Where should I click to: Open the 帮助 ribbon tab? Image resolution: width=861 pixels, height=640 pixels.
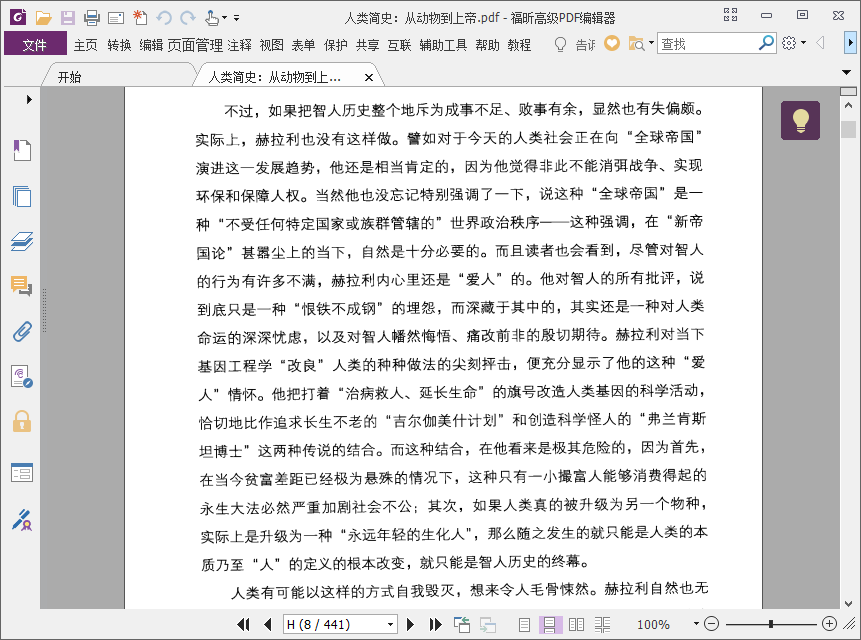488,44
